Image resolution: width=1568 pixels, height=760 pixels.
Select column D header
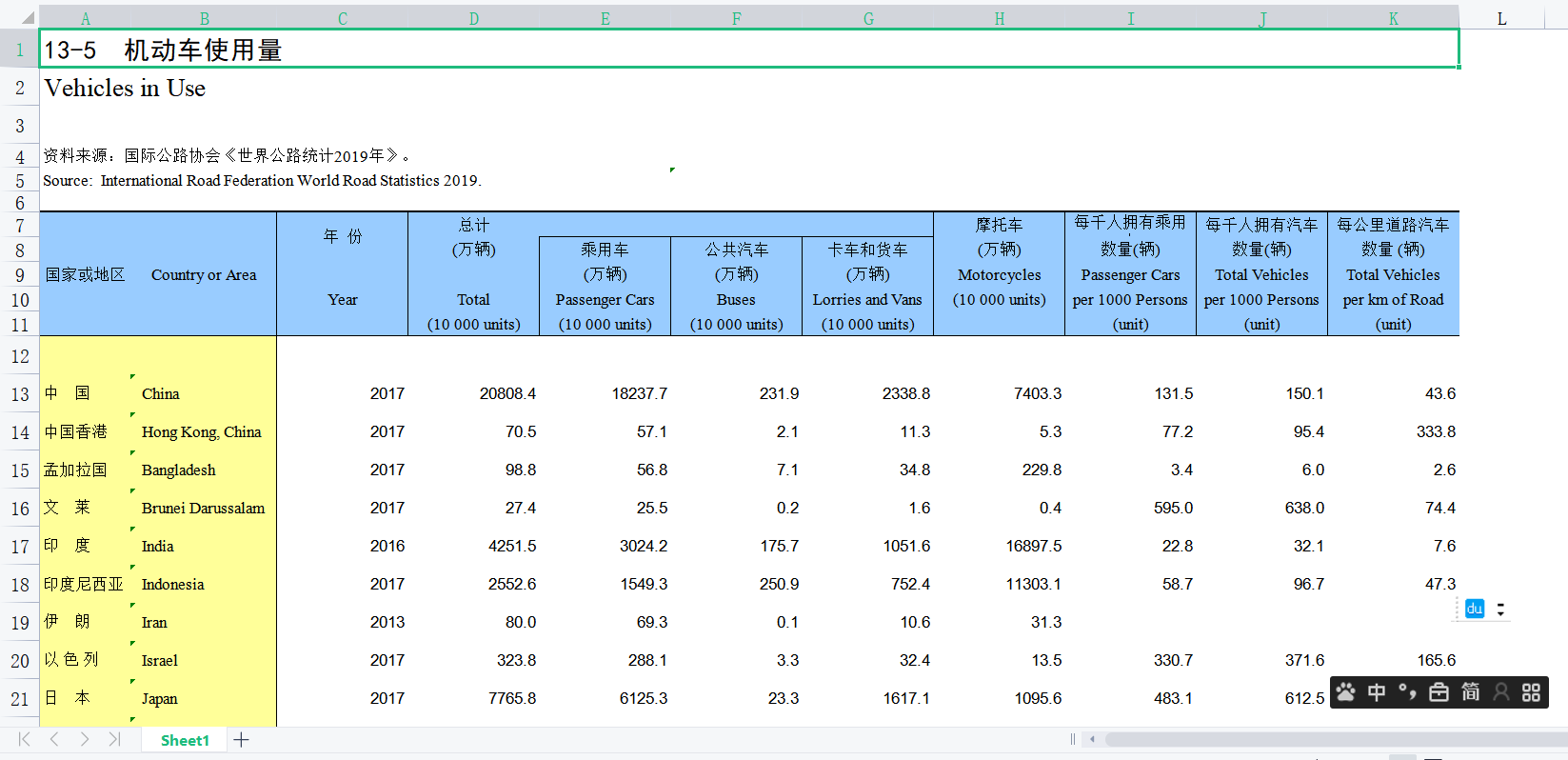tap(474, 18)
